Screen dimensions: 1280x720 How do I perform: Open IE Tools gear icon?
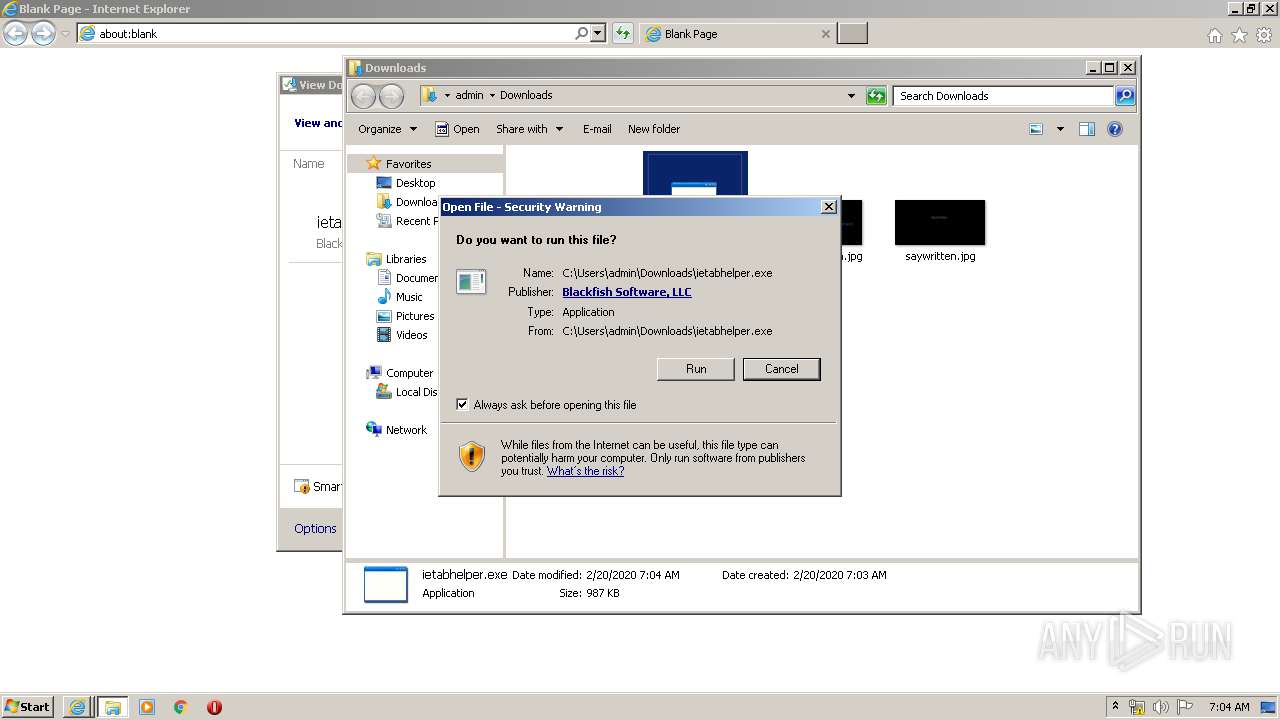click(x=1264, y=35)
